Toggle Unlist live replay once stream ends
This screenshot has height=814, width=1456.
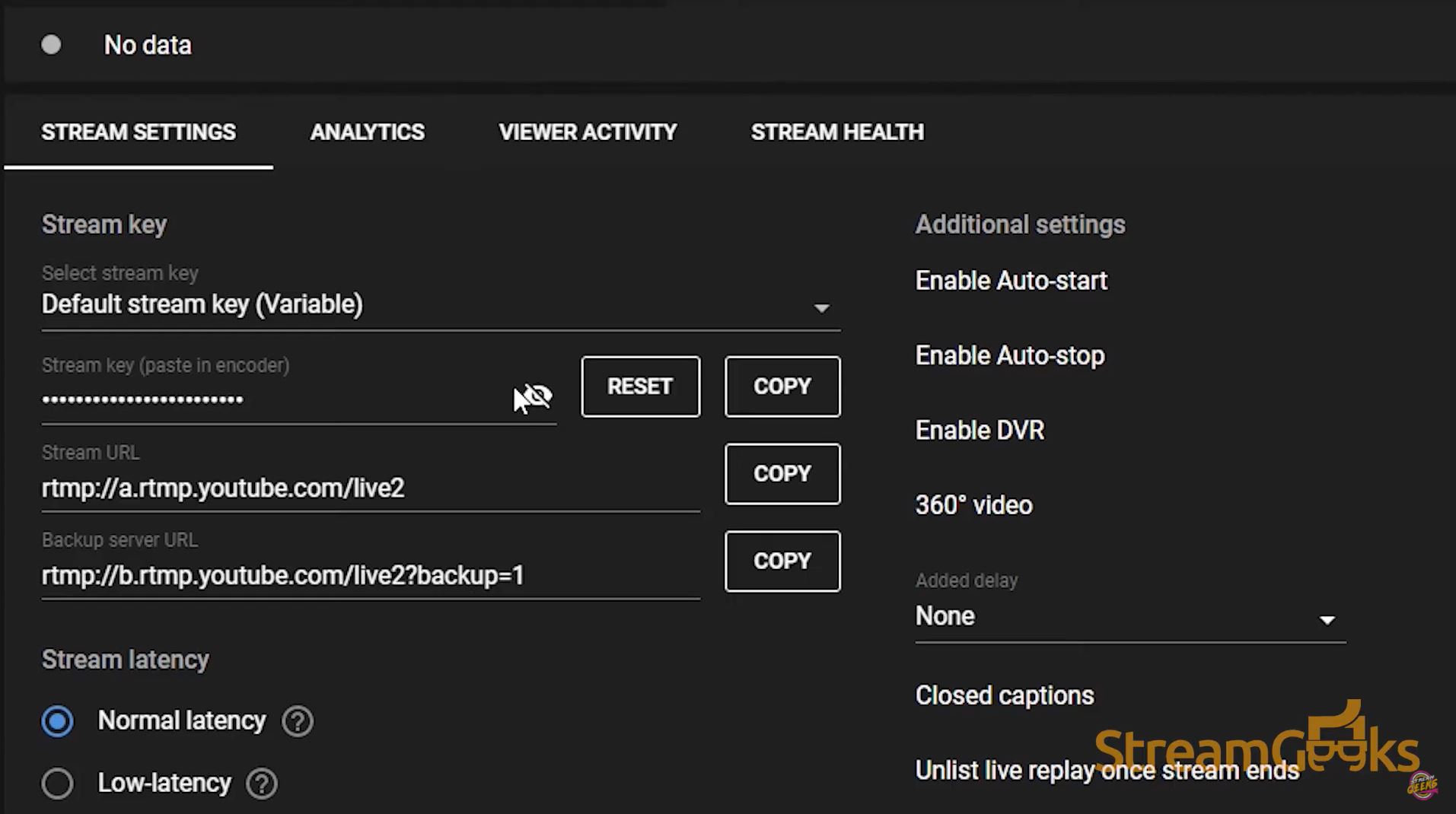pyautogui.click(x=1107, y=770)
